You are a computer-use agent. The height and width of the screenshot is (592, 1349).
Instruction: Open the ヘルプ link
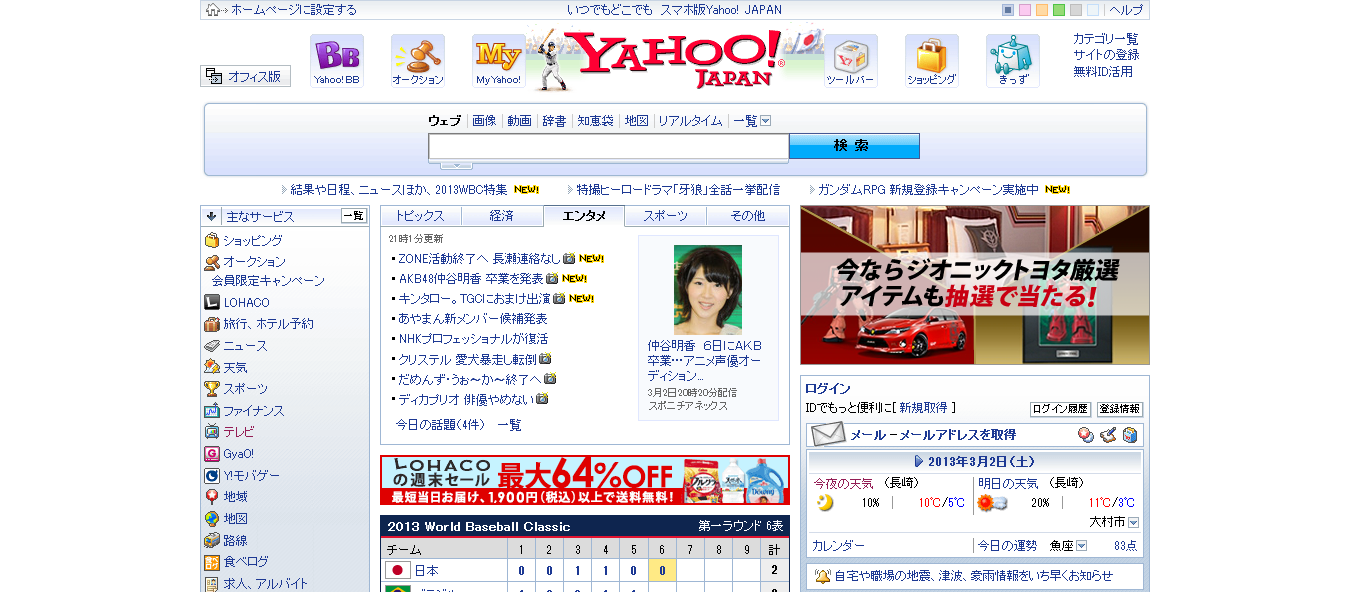[x=1126, y=10]
